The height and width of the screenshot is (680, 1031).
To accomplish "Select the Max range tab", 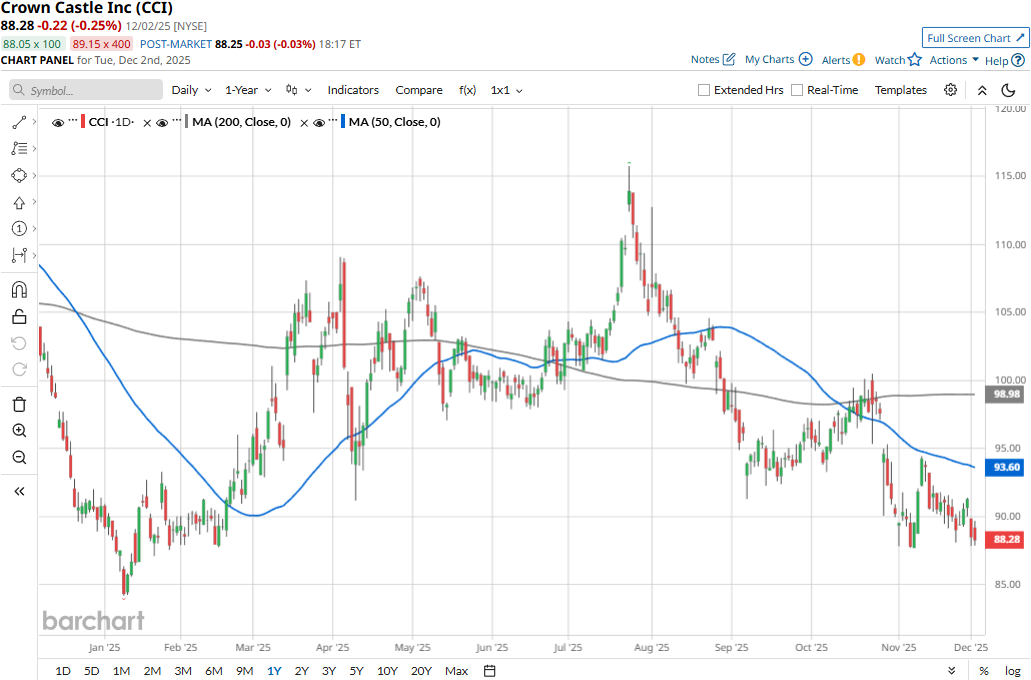I will point(456,671).
